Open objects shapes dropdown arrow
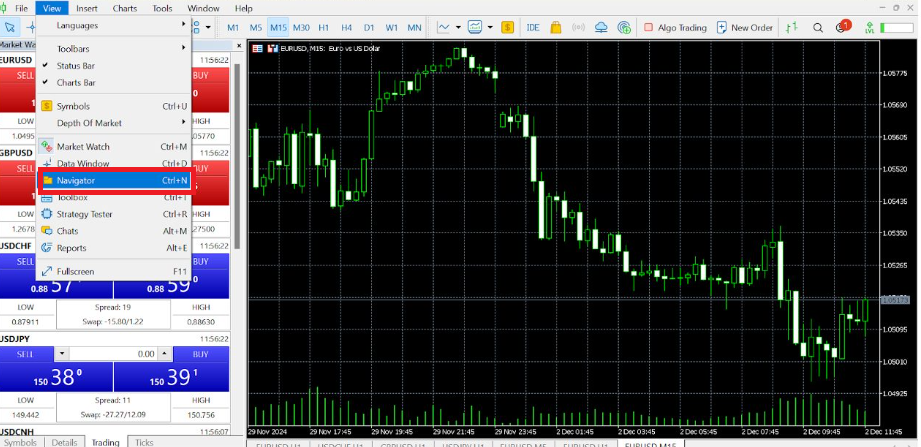921x447 pixels. (210, 27)
